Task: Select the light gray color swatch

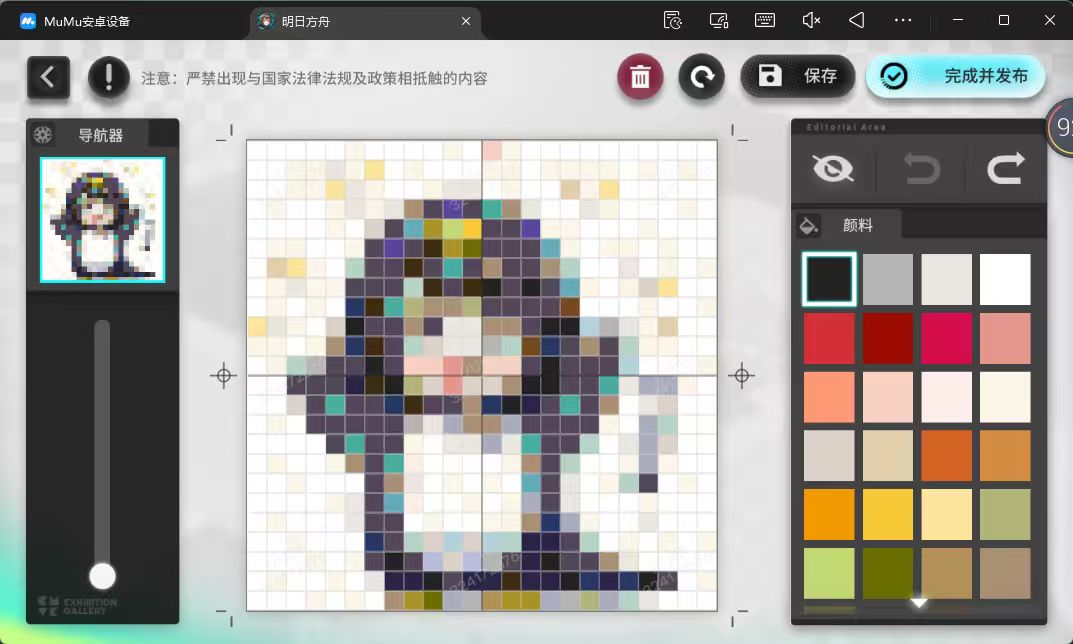Action: [946, 279]
